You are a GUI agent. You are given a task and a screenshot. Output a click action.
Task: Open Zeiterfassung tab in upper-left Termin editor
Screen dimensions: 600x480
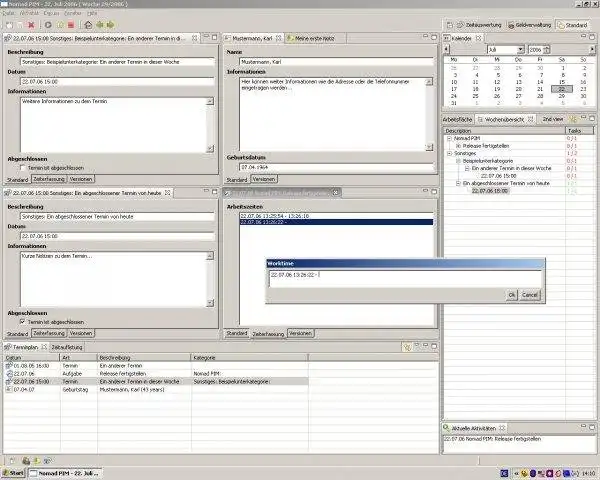tap(49, 179)
